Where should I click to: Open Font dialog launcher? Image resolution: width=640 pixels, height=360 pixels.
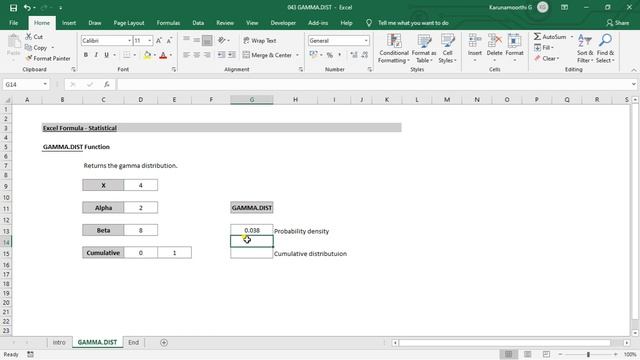point(174,70)
